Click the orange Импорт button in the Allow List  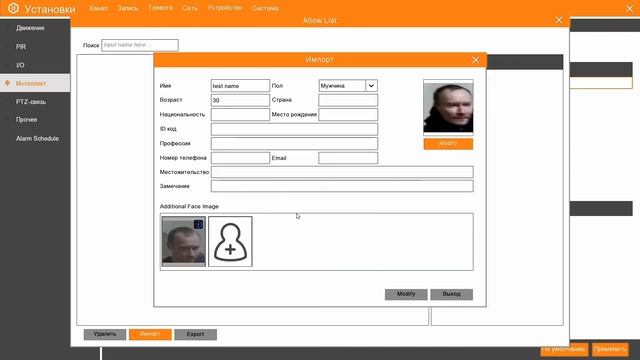click(x=150, y=334)
